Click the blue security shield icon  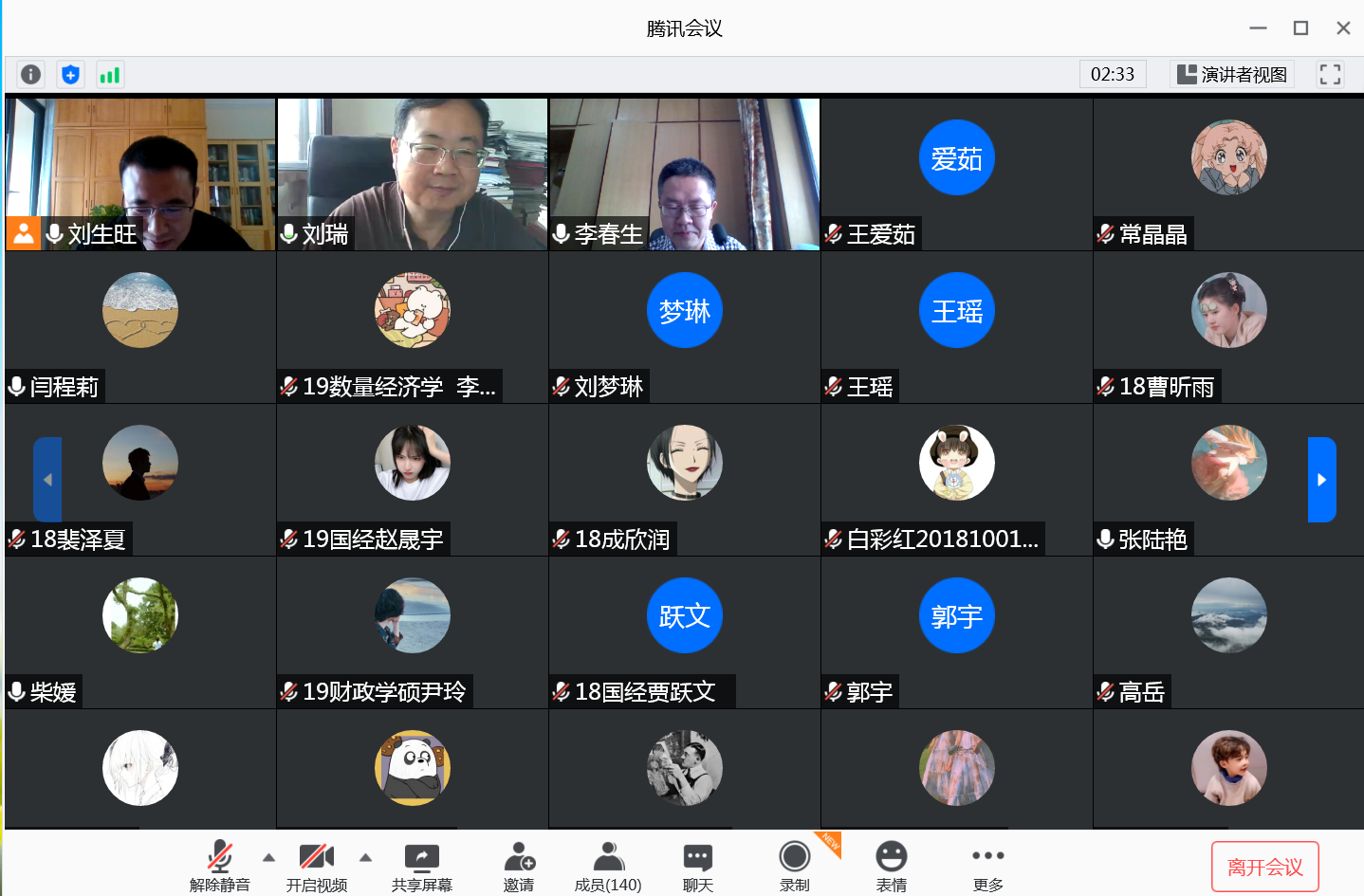pyautogui.click(x=70, y=74)
